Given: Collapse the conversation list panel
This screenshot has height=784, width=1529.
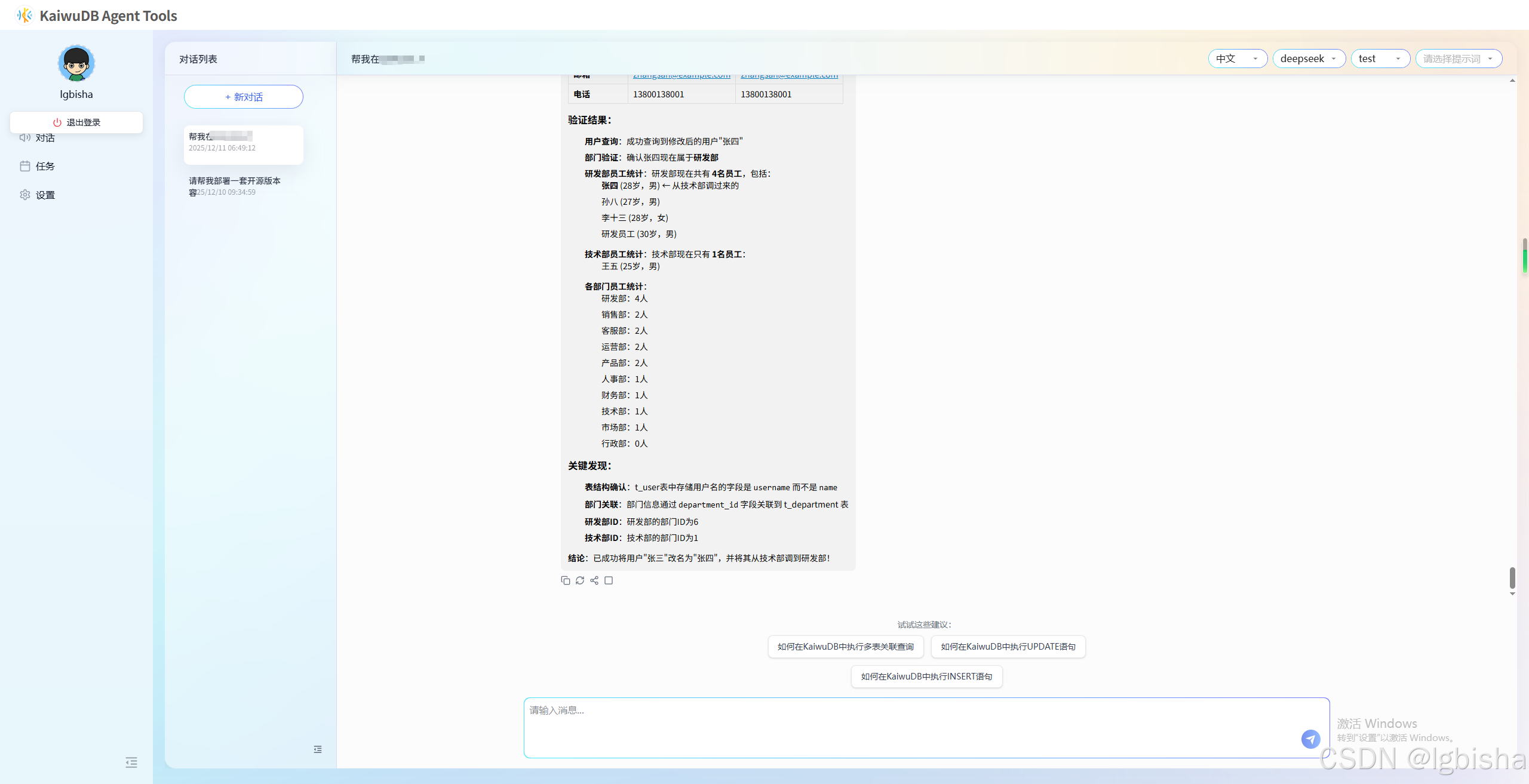Looking at the screenshot, I should [318, 749].
